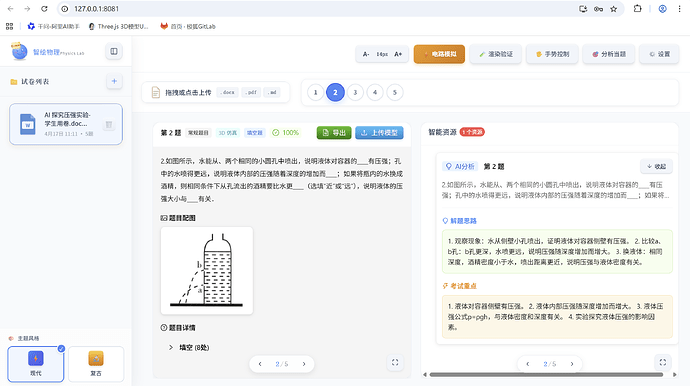Click the 填空题 tag
The width and height of the screenshot is (690, 386).
[254, 132]
